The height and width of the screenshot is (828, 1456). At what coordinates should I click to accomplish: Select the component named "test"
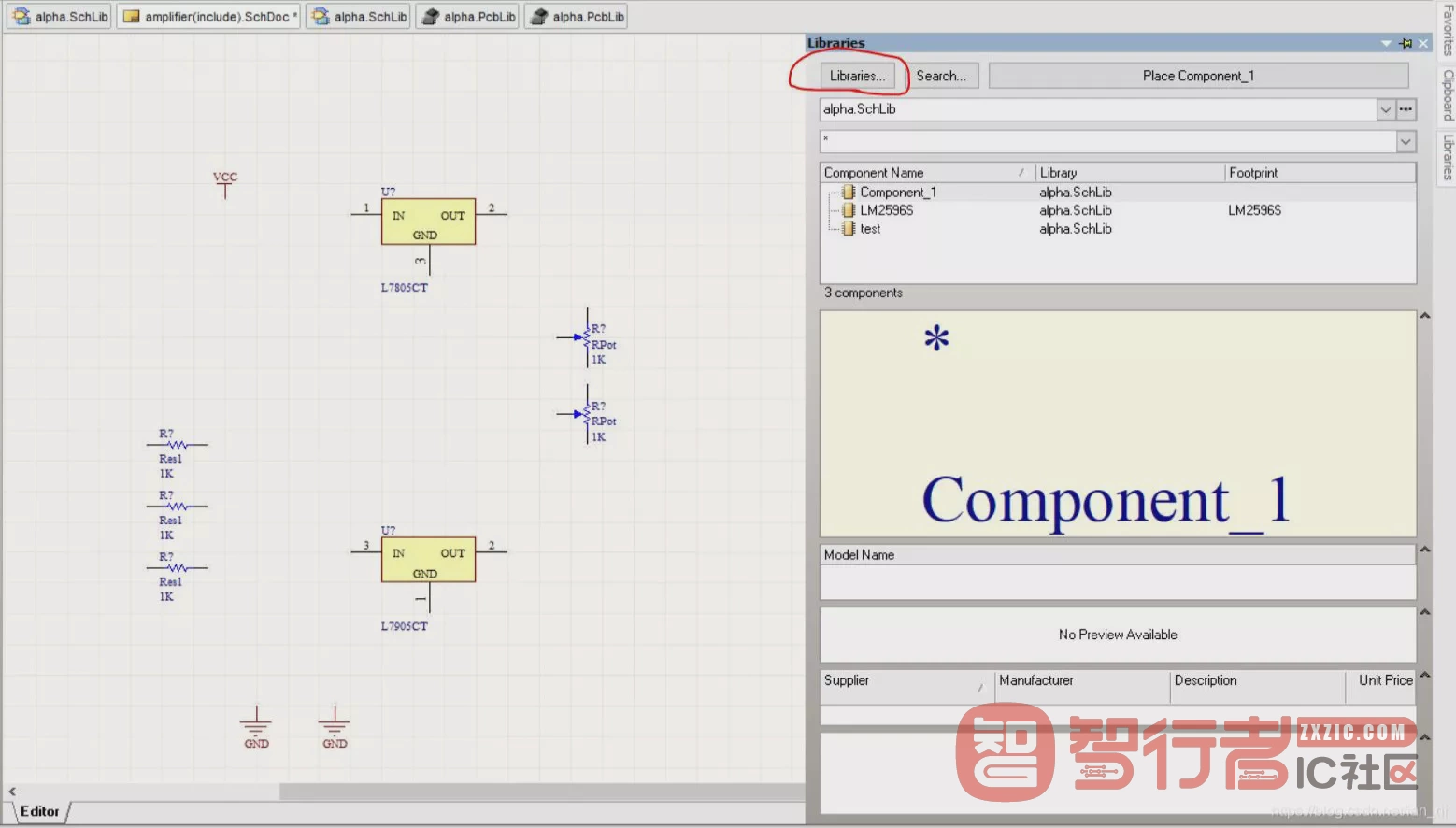[x=870, y=229]
